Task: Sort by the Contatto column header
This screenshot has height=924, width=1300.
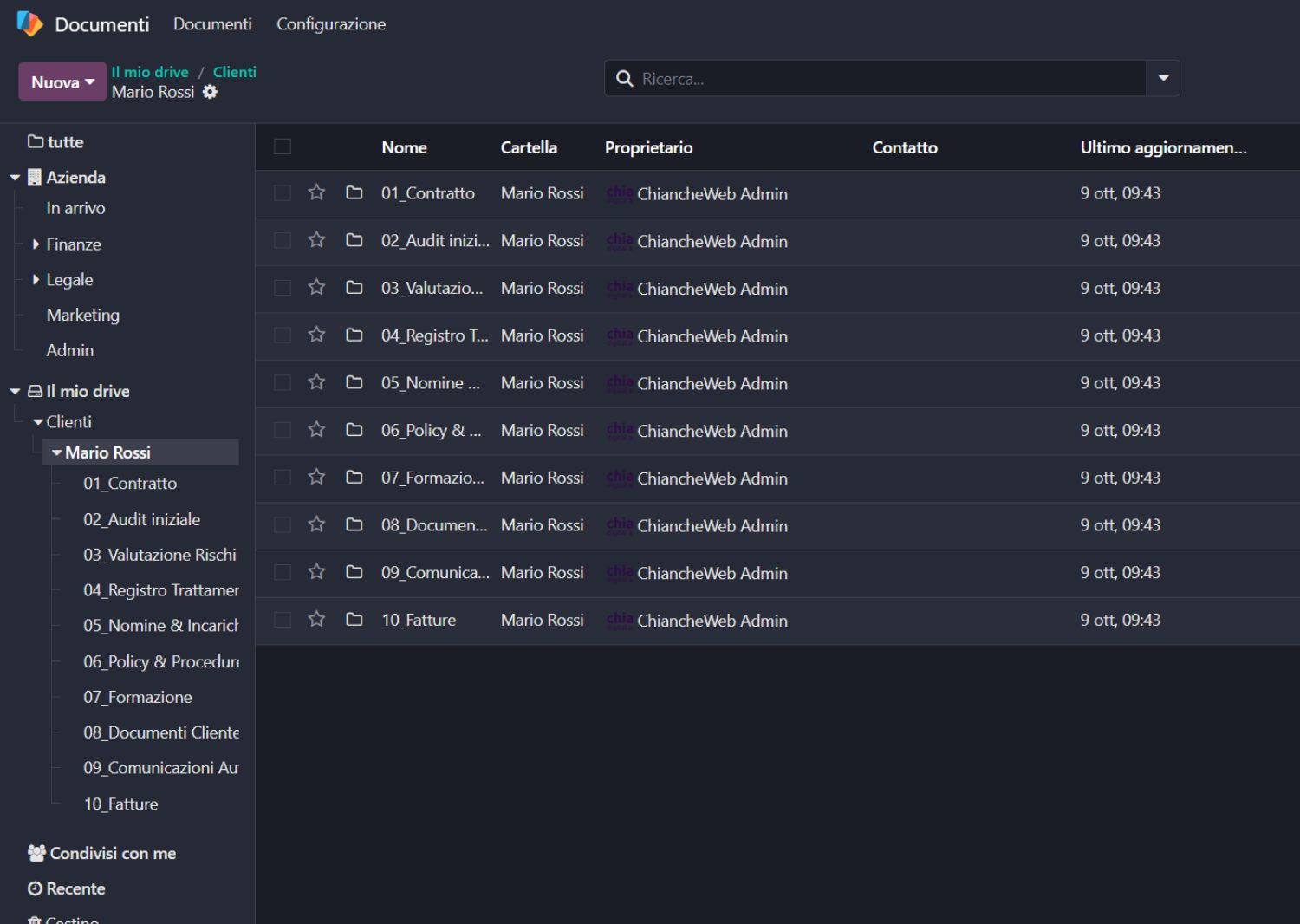Action: 905,147
